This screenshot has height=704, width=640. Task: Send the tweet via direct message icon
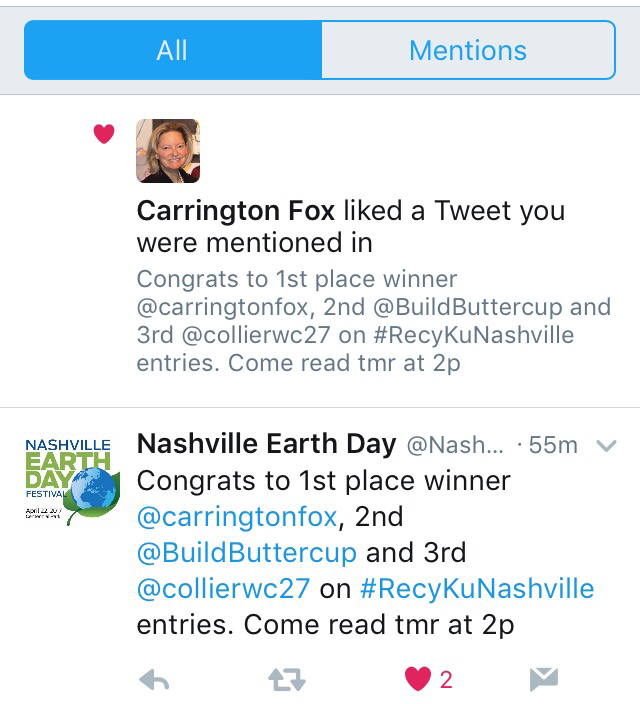(542, 680)
